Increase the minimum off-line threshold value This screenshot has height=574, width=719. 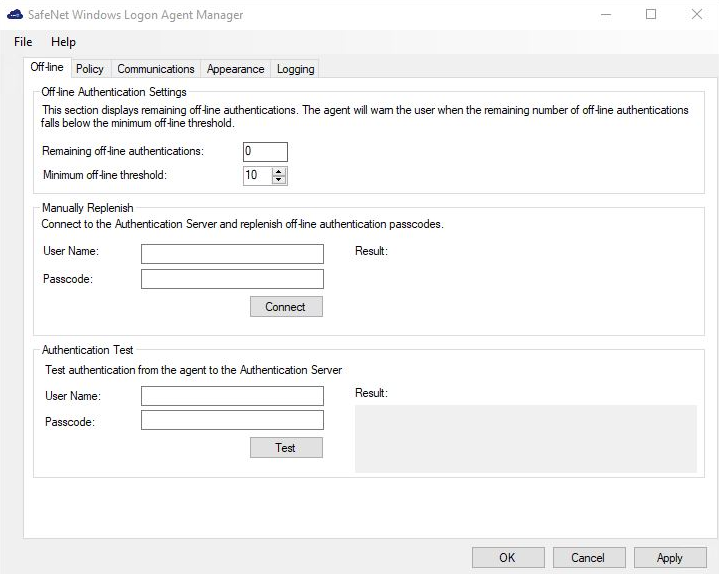point(279,171)
